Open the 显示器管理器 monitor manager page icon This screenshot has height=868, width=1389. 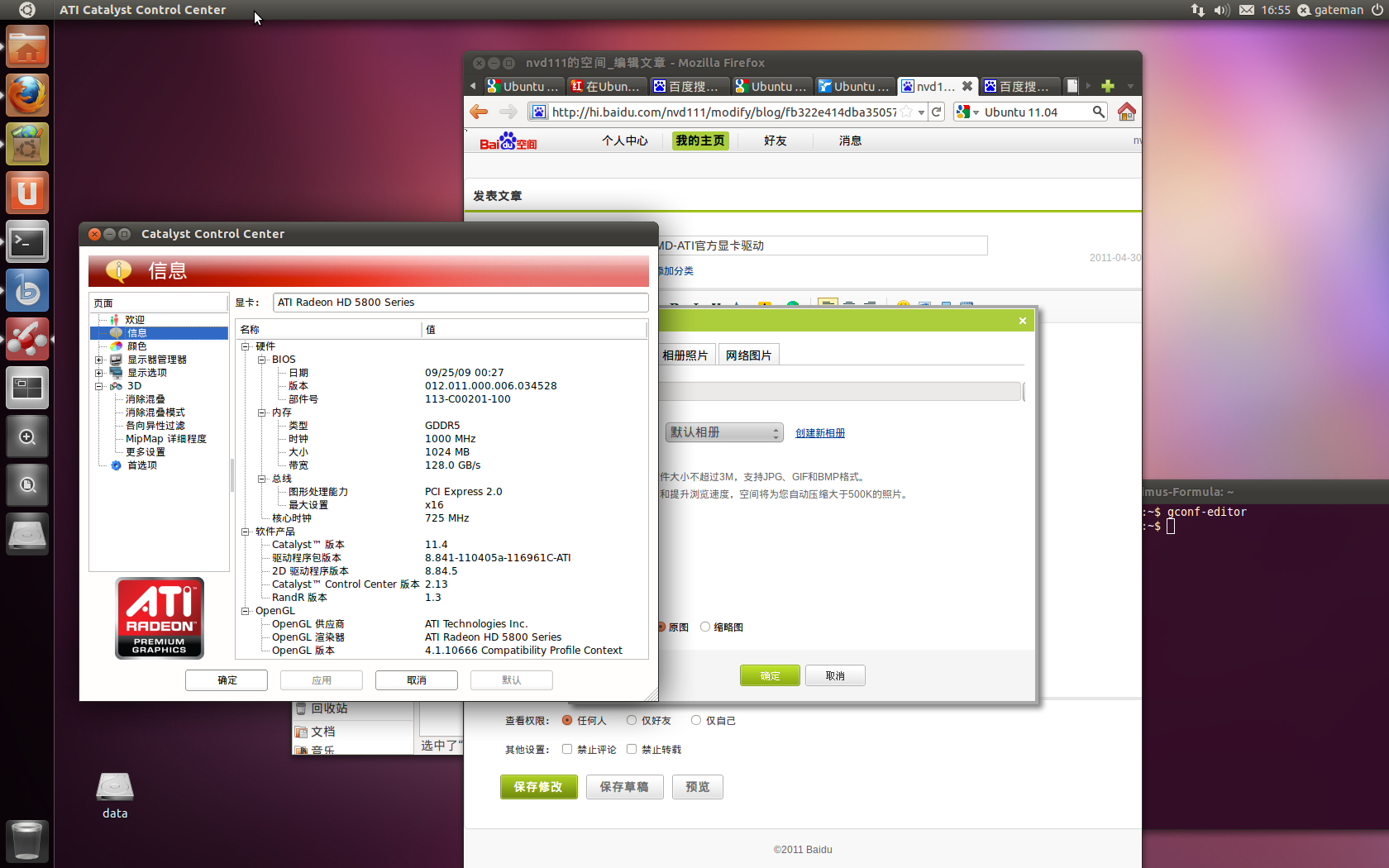(x=116, y=359)
